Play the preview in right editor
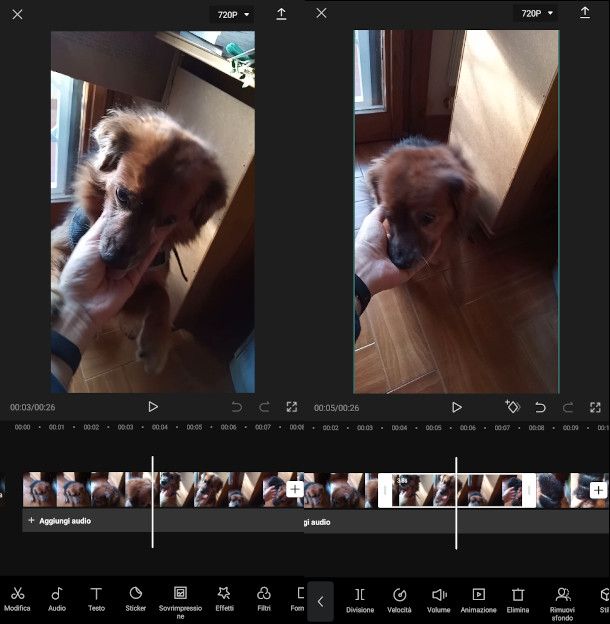 (456, 407)
